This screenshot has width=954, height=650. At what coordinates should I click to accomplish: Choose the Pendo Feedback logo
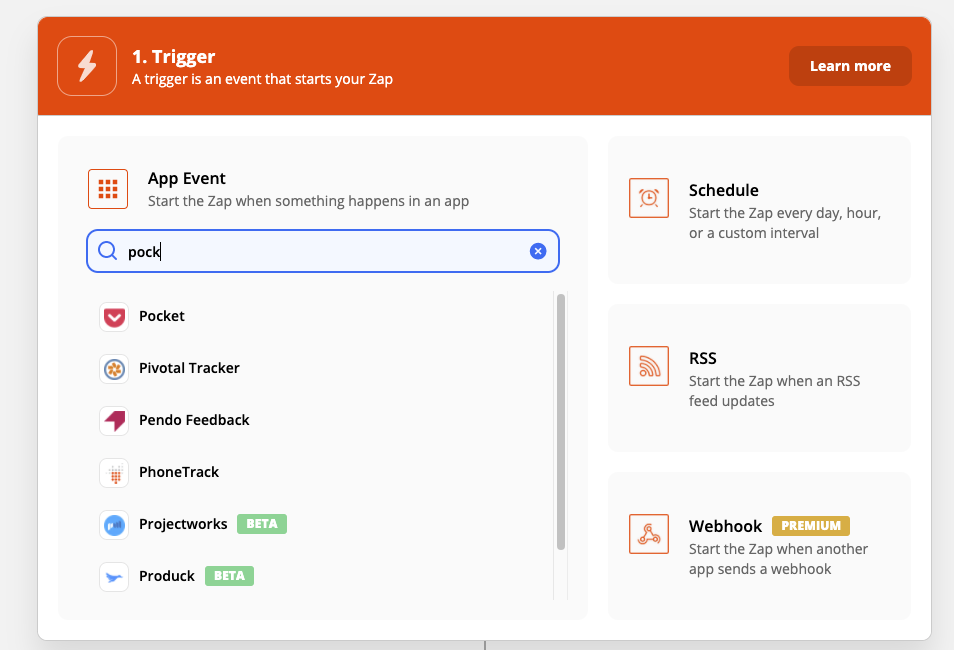(x=114, y=421)
